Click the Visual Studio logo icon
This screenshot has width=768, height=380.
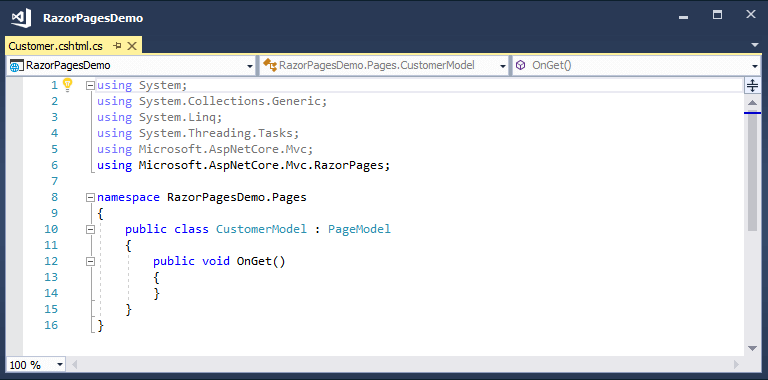point(22,19)
